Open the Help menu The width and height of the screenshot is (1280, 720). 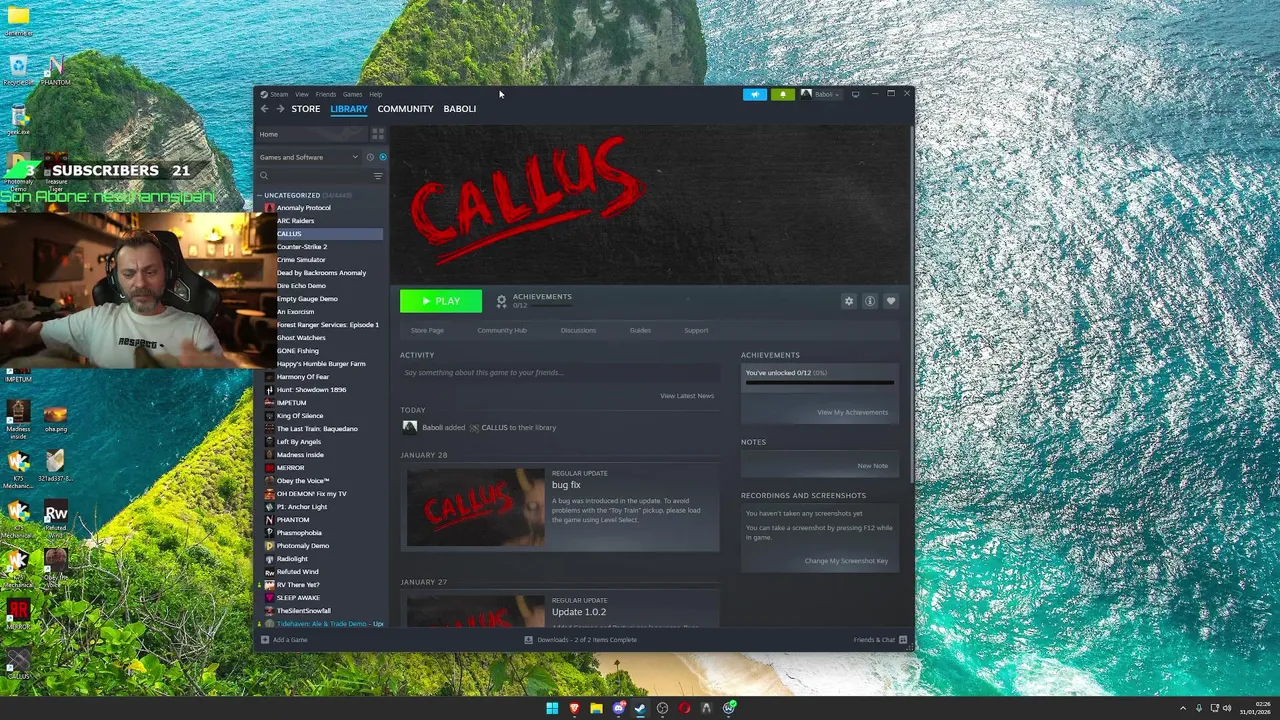pyautogui.click(x=376, y=94)
